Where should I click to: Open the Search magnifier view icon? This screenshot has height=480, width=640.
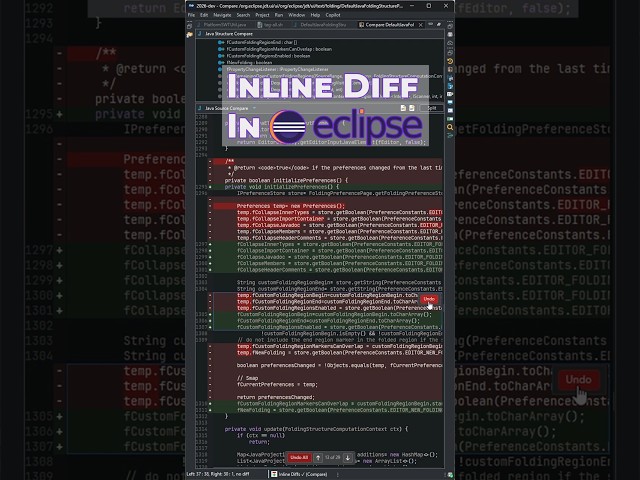[450, 127]
